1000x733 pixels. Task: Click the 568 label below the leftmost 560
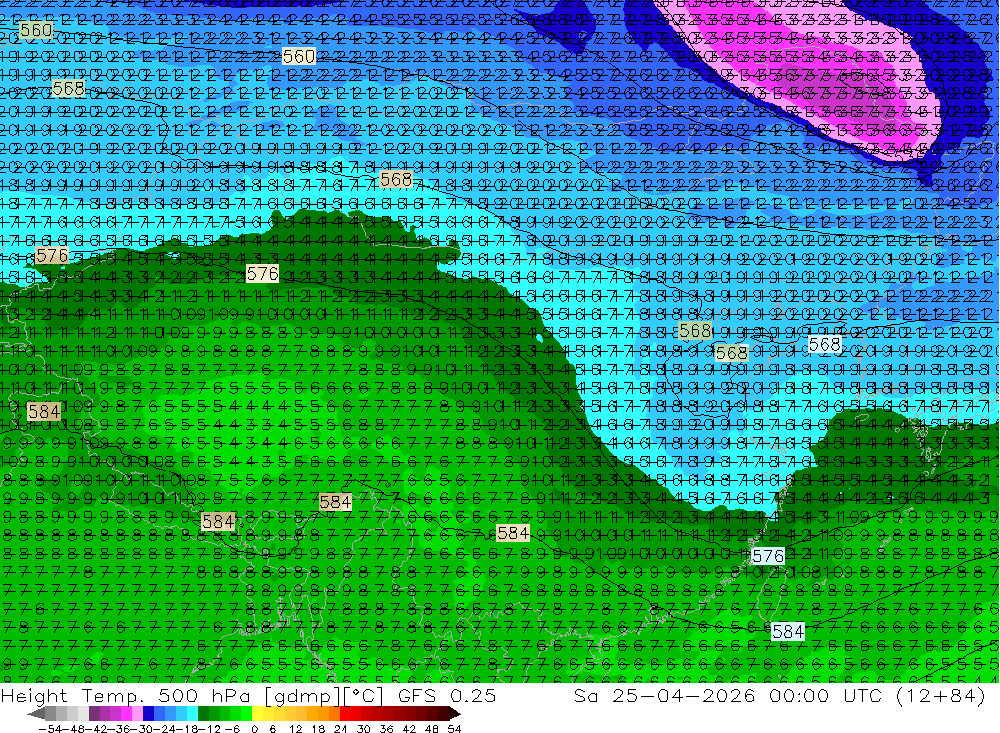point(68,88)
